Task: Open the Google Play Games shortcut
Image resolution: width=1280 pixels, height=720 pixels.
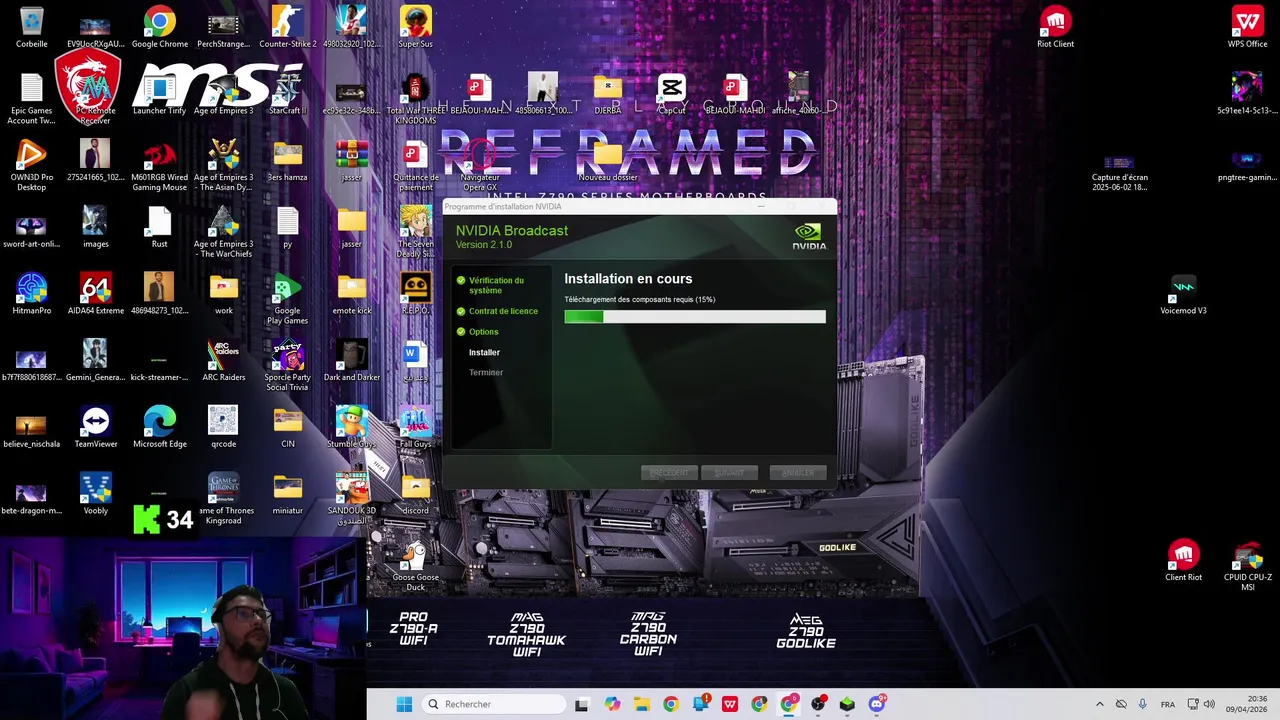Action: click(x=287, y=289)
